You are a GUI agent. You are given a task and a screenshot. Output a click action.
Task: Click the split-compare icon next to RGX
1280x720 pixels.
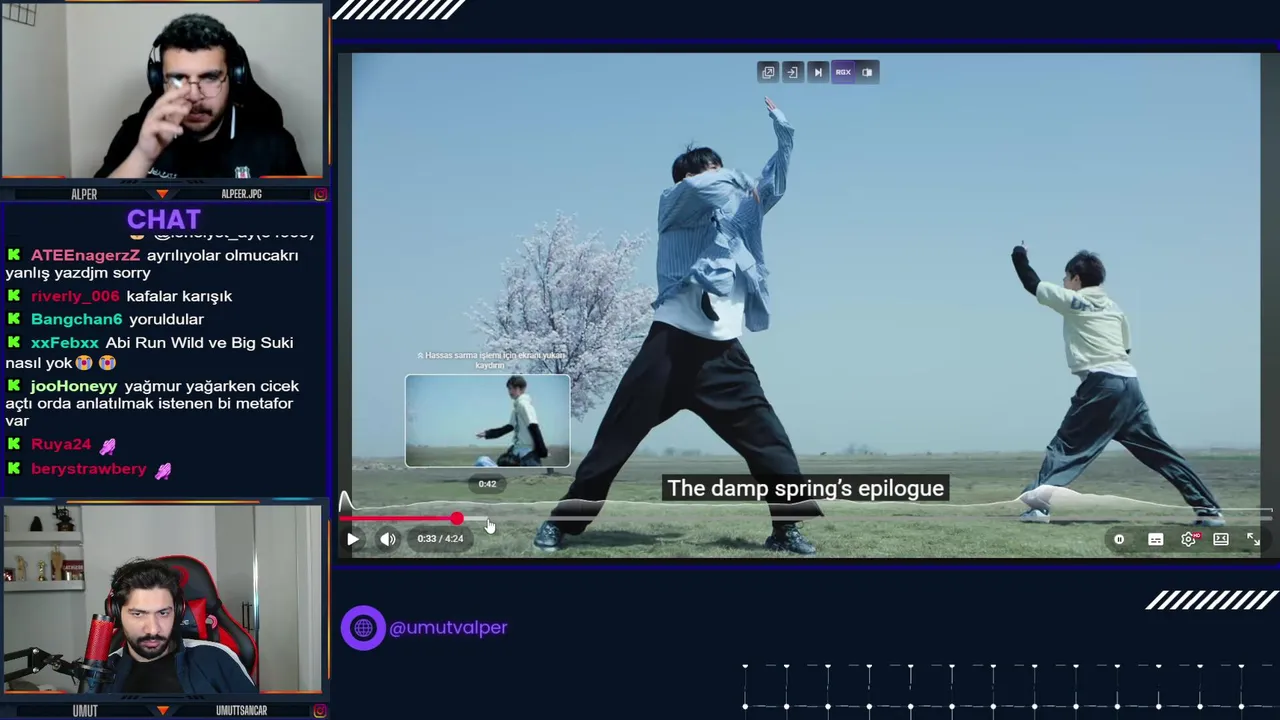(x=867, y=72)
